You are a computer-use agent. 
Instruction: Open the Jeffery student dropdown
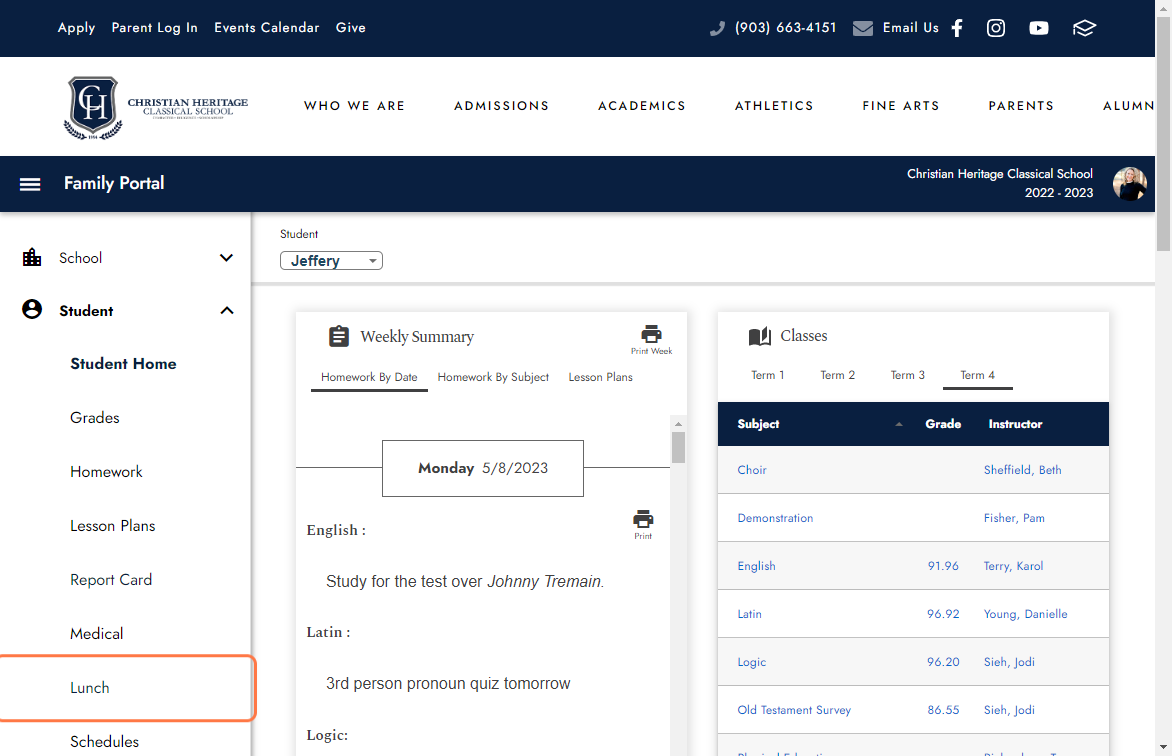(331, 260)
